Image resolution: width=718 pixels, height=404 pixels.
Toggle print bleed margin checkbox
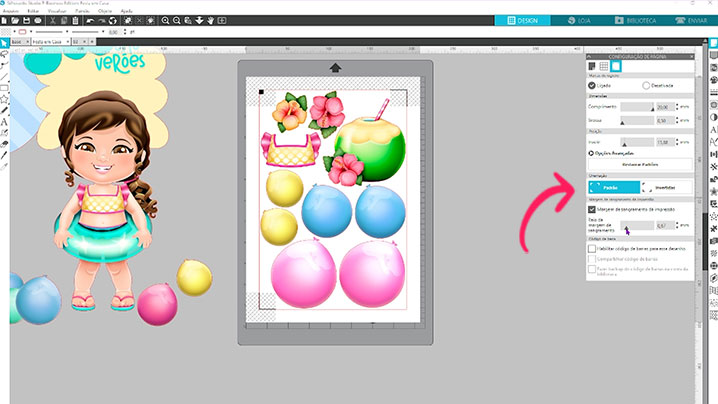pos(592,209)
